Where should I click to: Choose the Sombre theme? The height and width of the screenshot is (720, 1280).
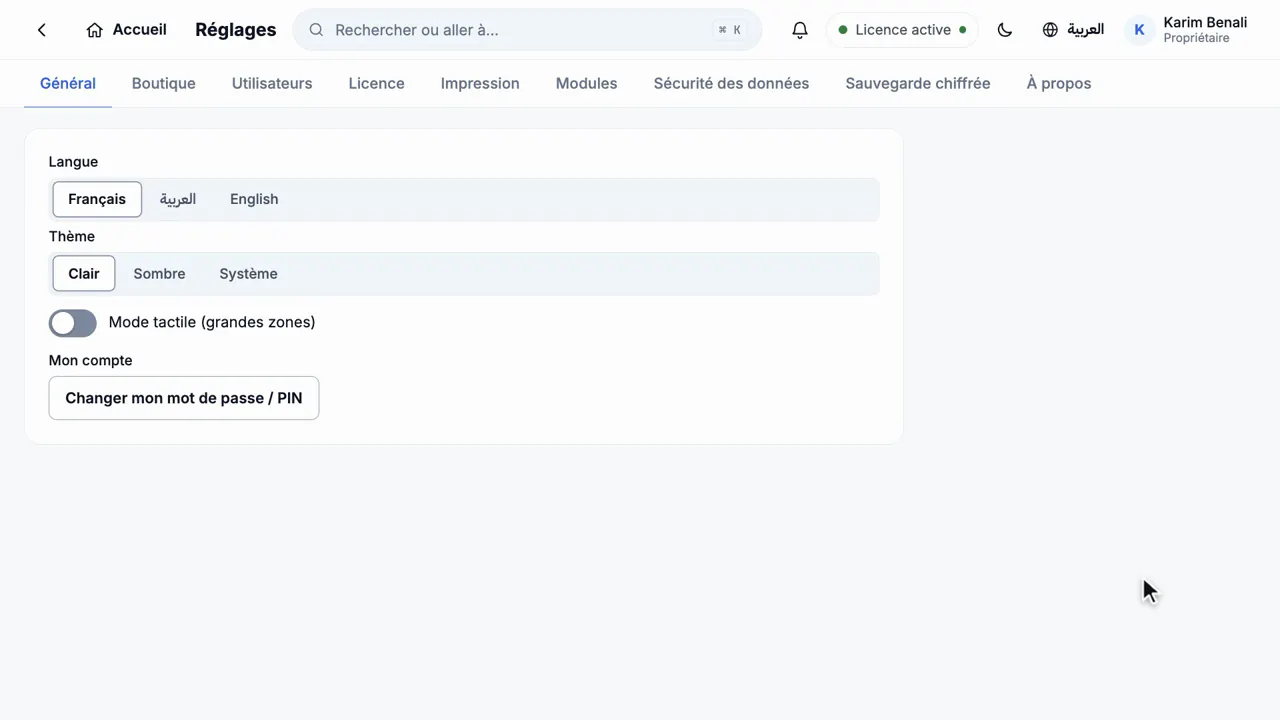tap(159, 274)
